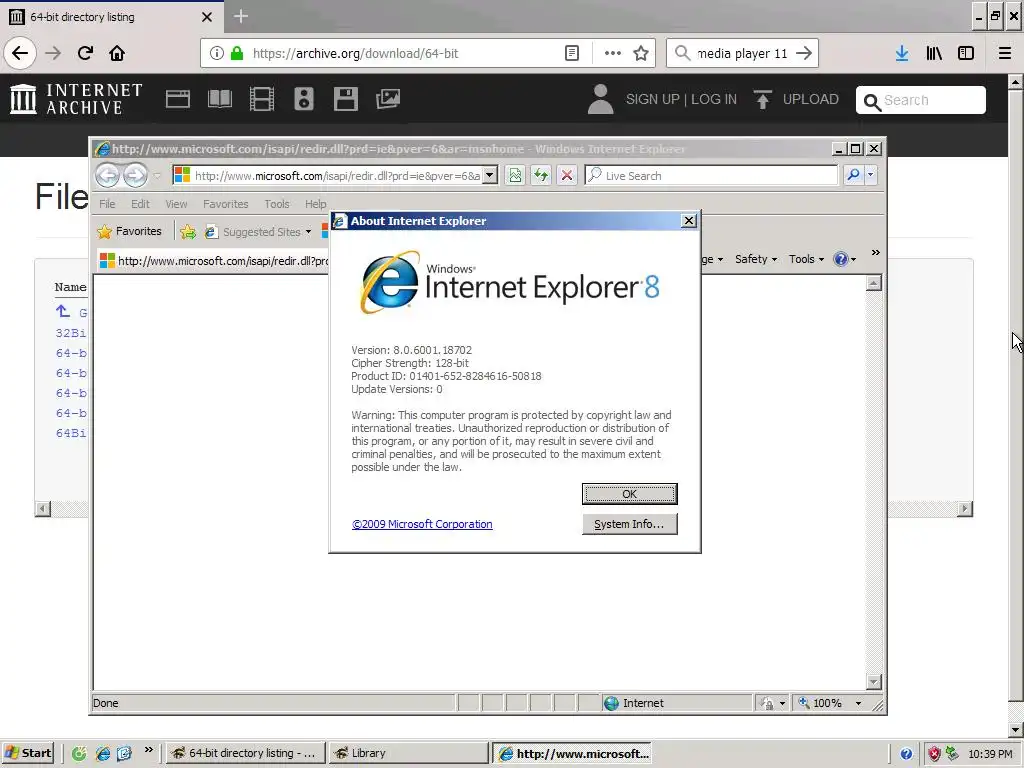Close the 64-bit directory listing tab
This screenshot has height=768, width=1024.
point(206,17)
